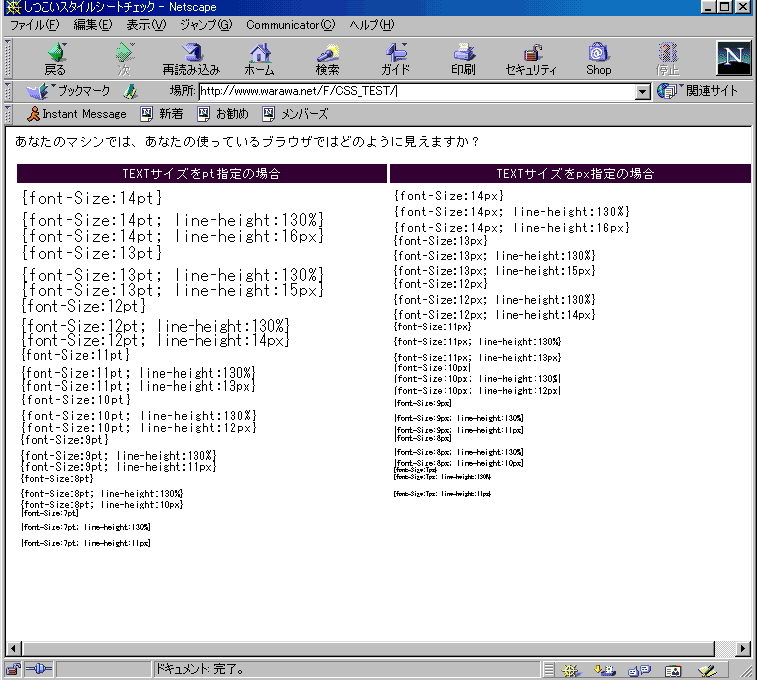Open the 編集(E) menu
This screenshot has width=757, height=680.
[x=92, y=25]
